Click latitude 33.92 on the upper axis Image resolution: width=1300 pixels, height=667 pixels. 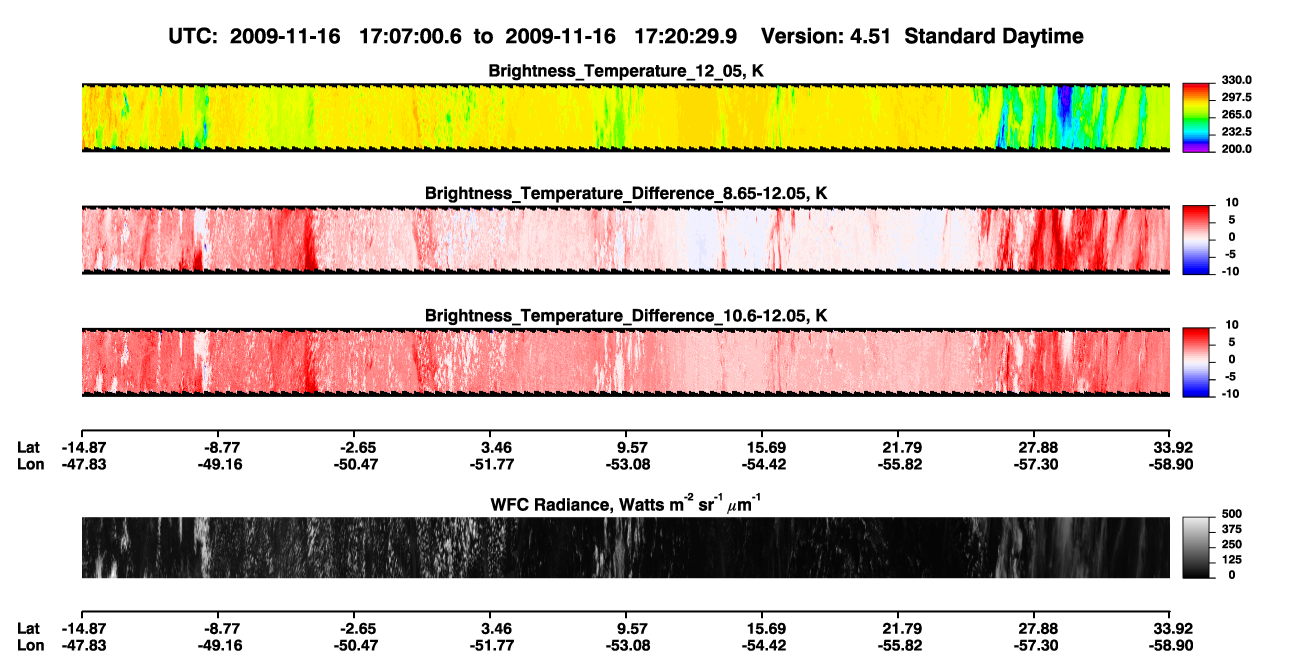click(1174, 447)
